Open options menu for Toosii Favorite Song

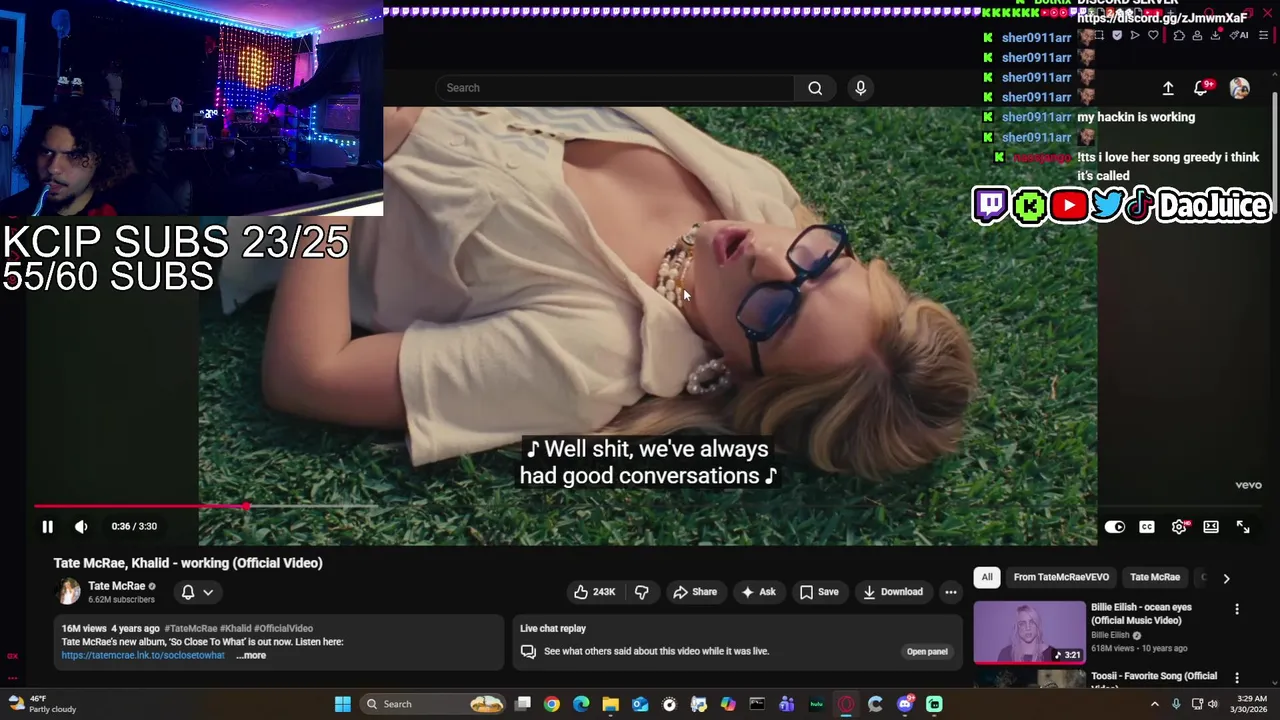click(x=1237, y=678)
